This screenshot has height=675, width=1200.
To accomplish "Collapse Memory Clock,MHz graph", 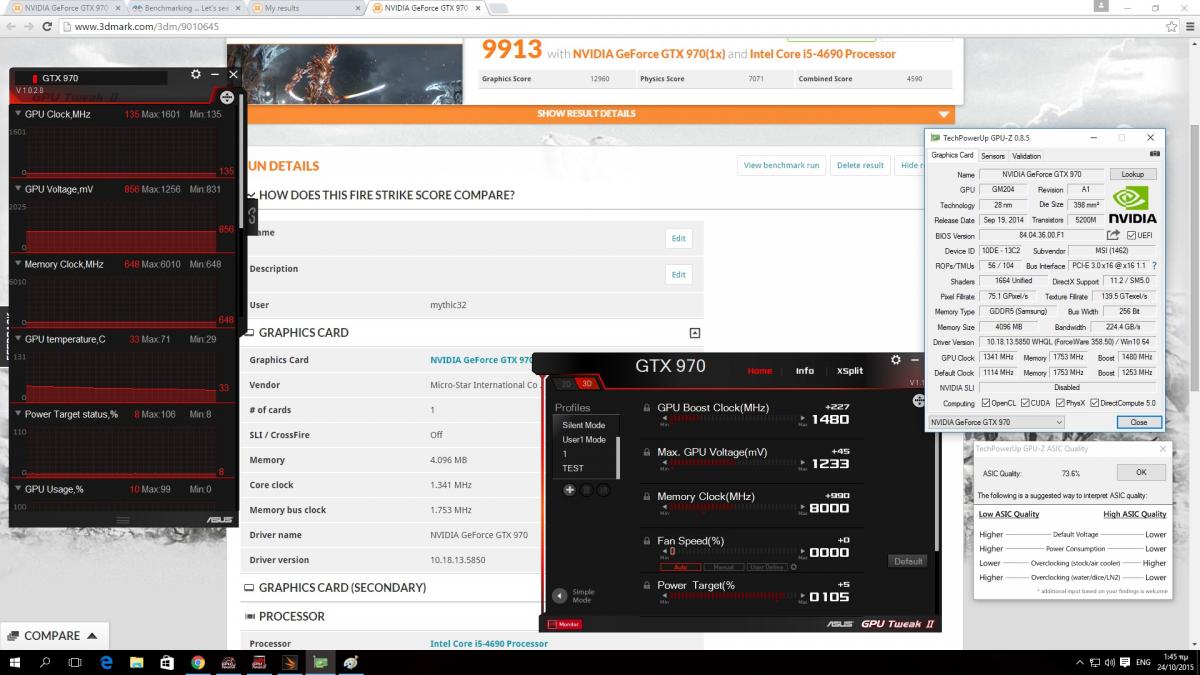I will click(17, 264).
